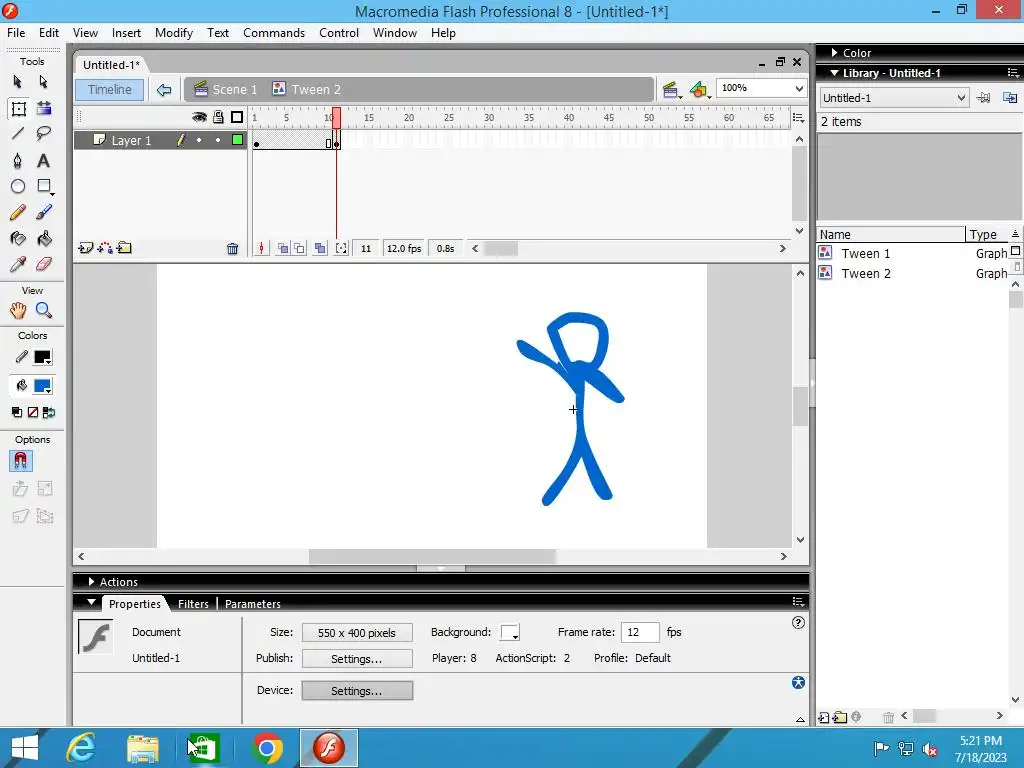Toggle show/hide all layers eye icon
This screenshot has height=768, width=1024.
coord(199,117)
